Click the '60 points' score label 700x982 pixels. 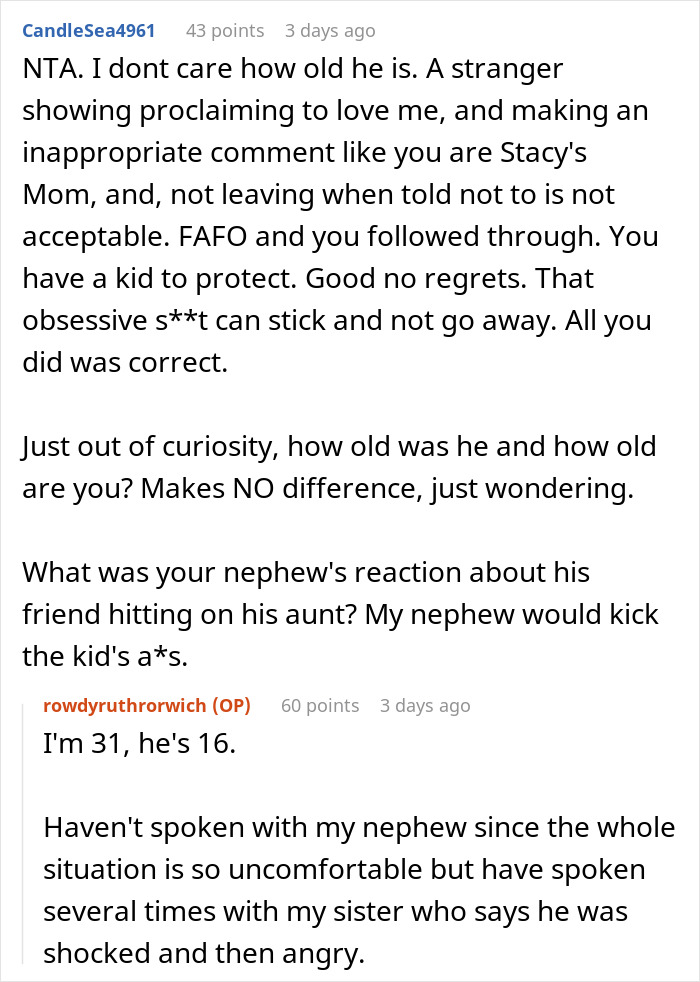pos(319,705)
